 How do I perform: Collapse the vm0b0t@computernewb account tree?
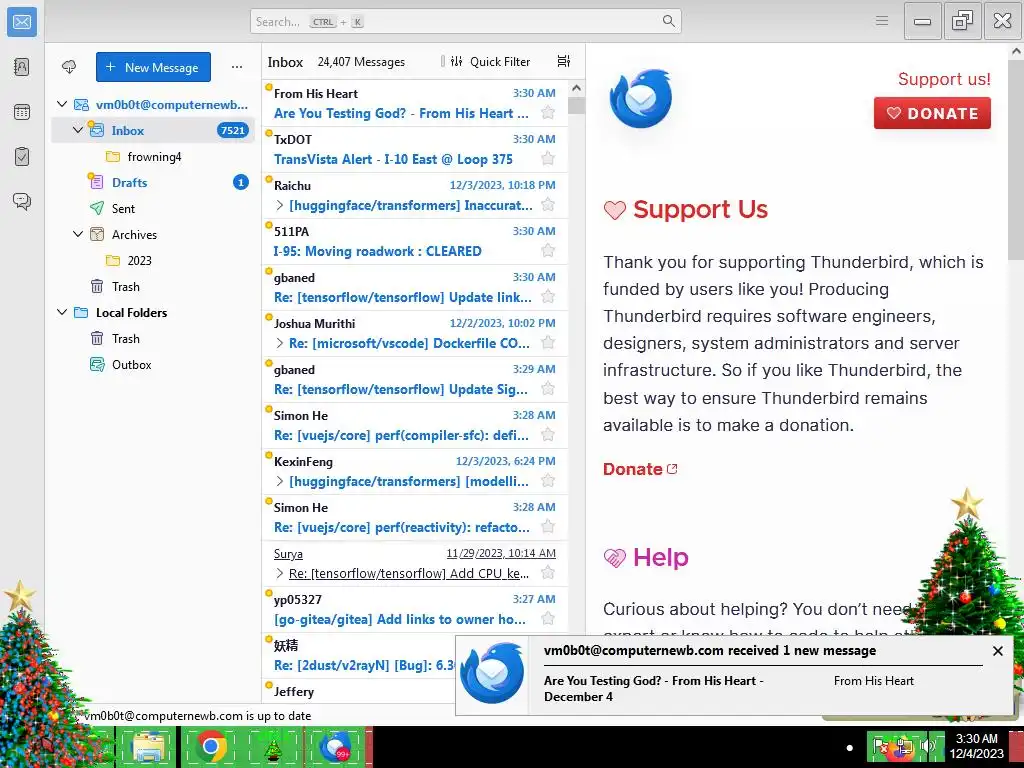pos(62,104)
